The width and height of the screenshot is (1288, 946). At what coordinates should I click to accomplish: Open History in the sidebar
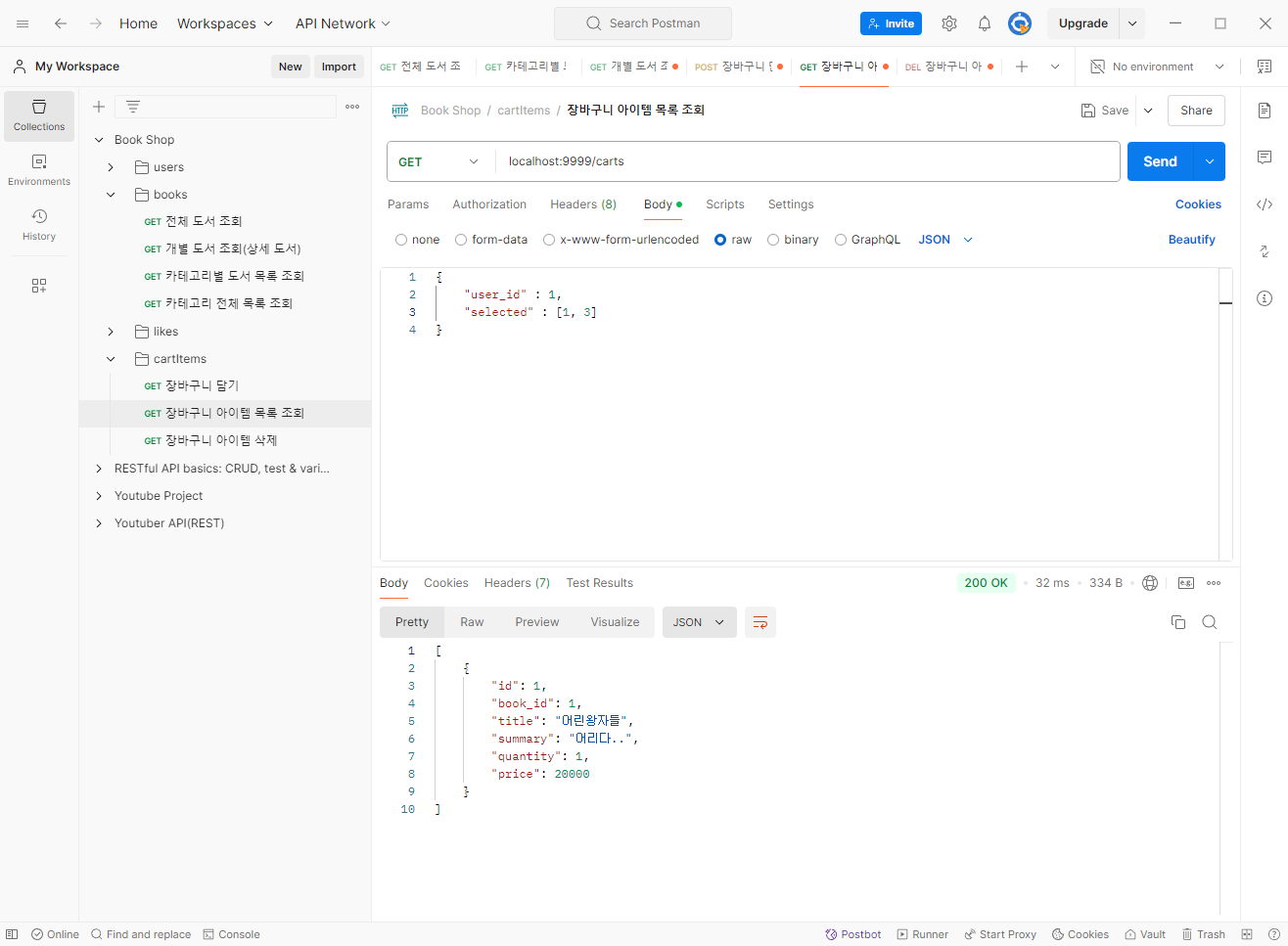tap(39, 225)
